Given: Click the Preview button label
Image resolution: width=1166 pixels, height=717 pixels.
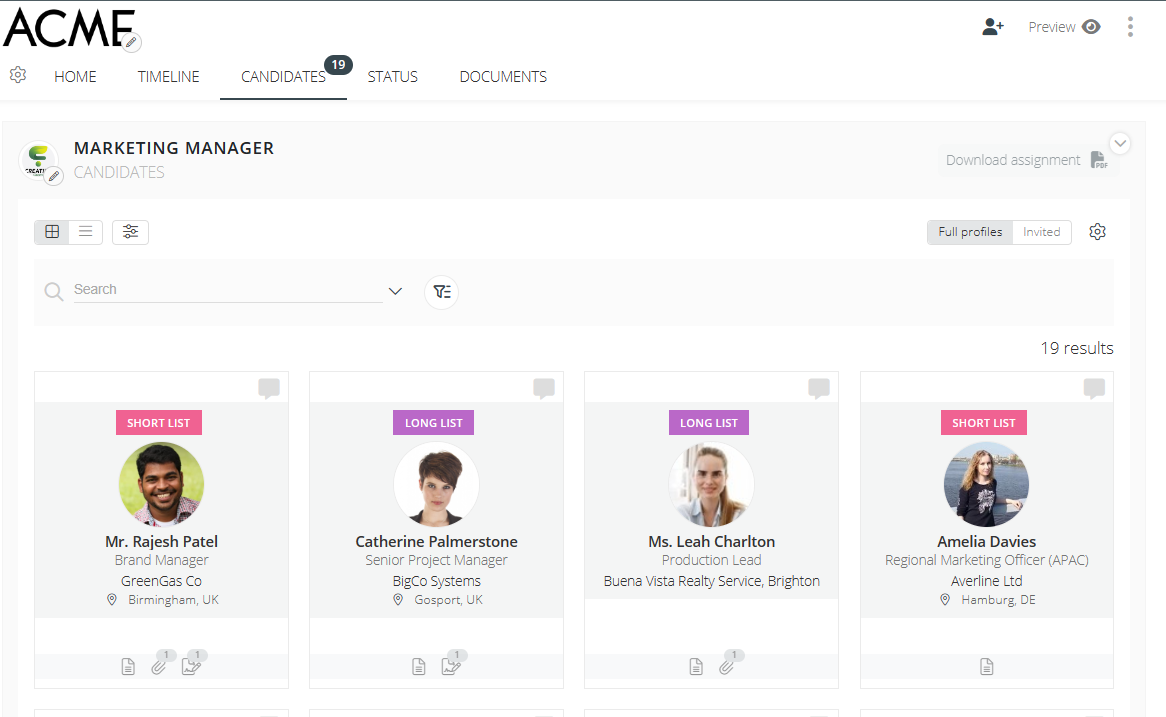Looking at the screenshot, I should tap(1051, 27).
